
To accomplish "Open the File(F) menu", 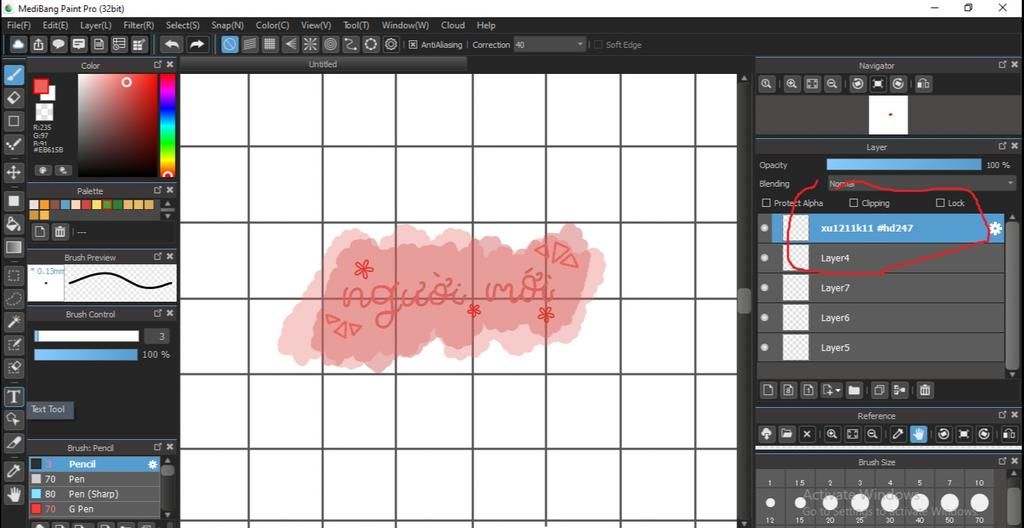I will pyautogui.click(x=19, y=25).
